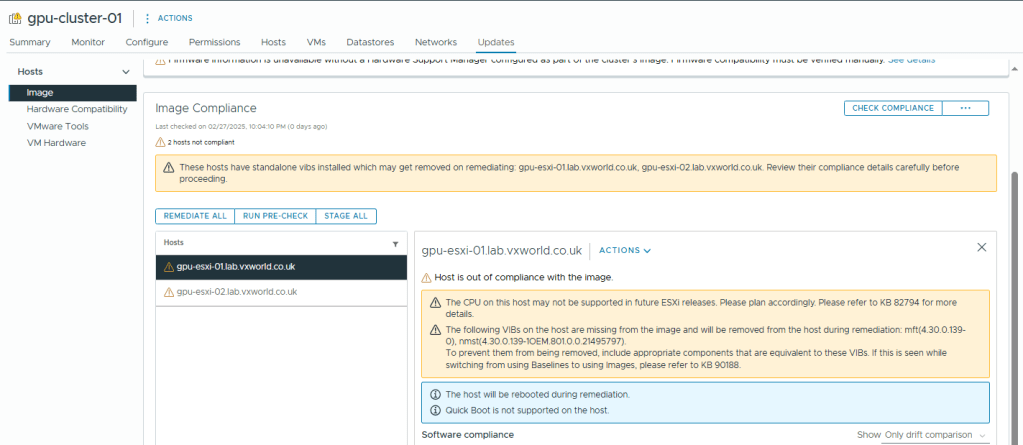Collapse the Hosts section in the sidebar
Viewport: 1023px width, 445px height.
tap(125, 72)
